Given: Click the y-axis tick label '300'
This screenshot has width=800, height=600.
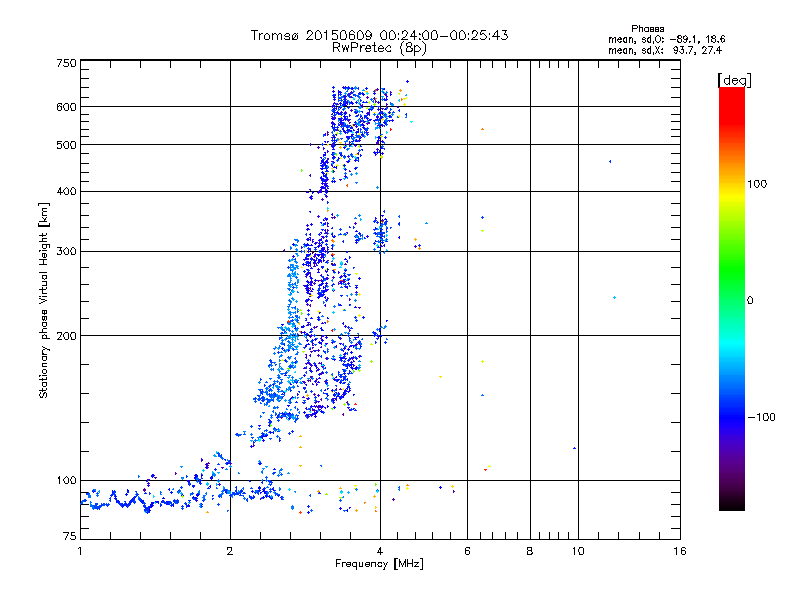Looking at the screenshot, I should click(66, 252).
